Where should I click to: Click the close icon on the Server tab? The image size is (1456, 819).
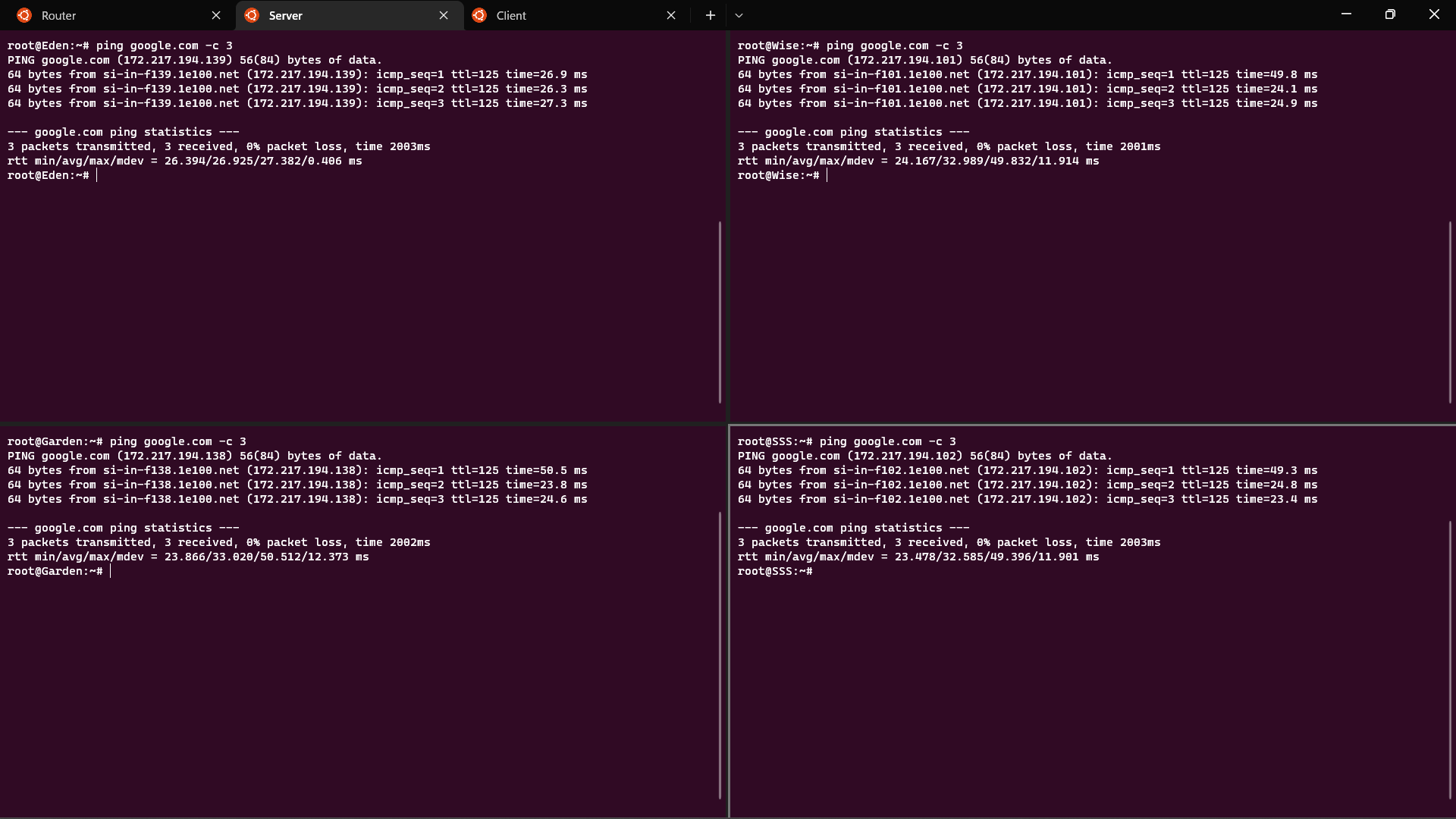(444, 14)
